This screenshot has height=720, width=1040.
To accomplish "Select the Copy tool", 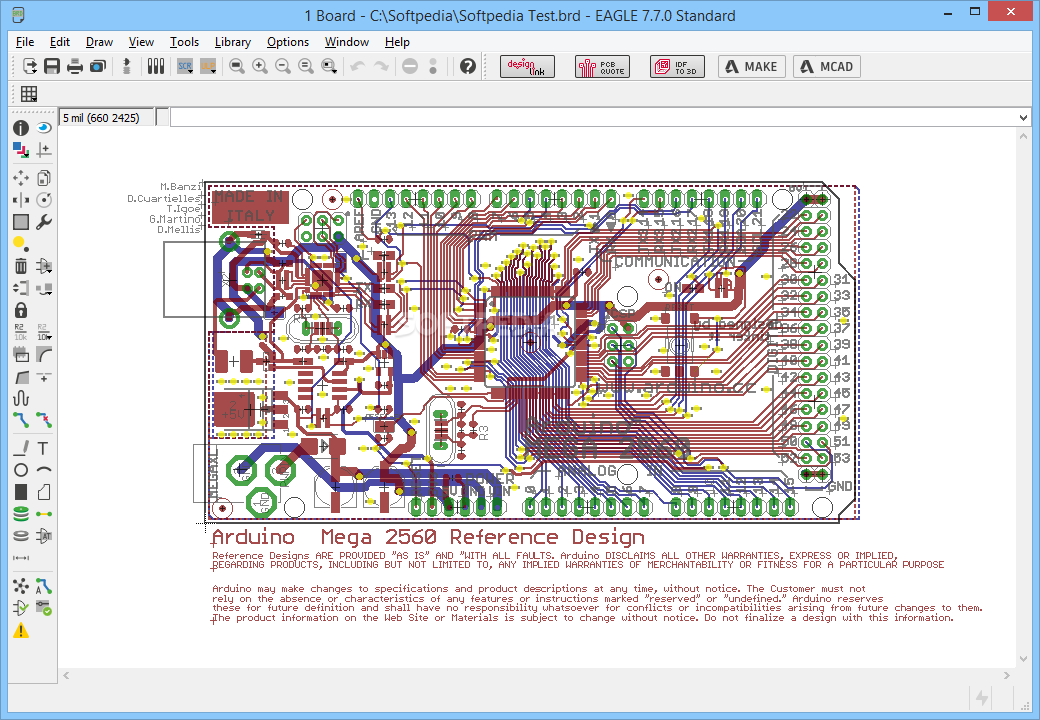I will [x=44, y=178].
